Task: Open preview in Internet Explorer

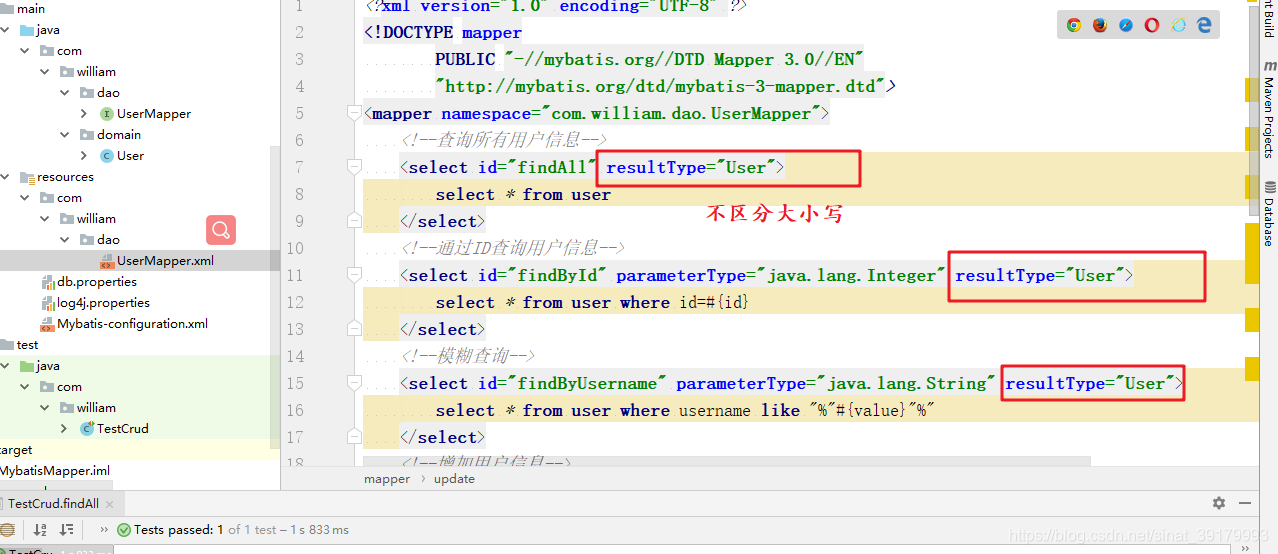Action: (x=1179, y=25)
